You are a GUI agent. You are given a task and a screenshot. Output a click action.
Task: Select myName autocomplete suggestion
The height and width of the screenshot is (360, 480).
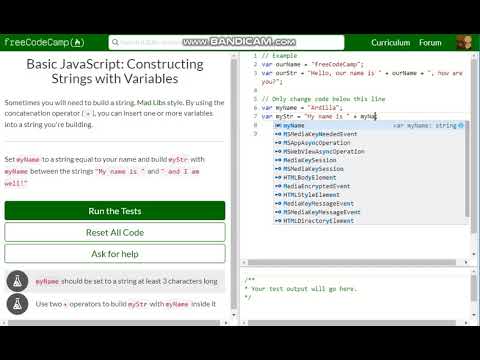369,125
